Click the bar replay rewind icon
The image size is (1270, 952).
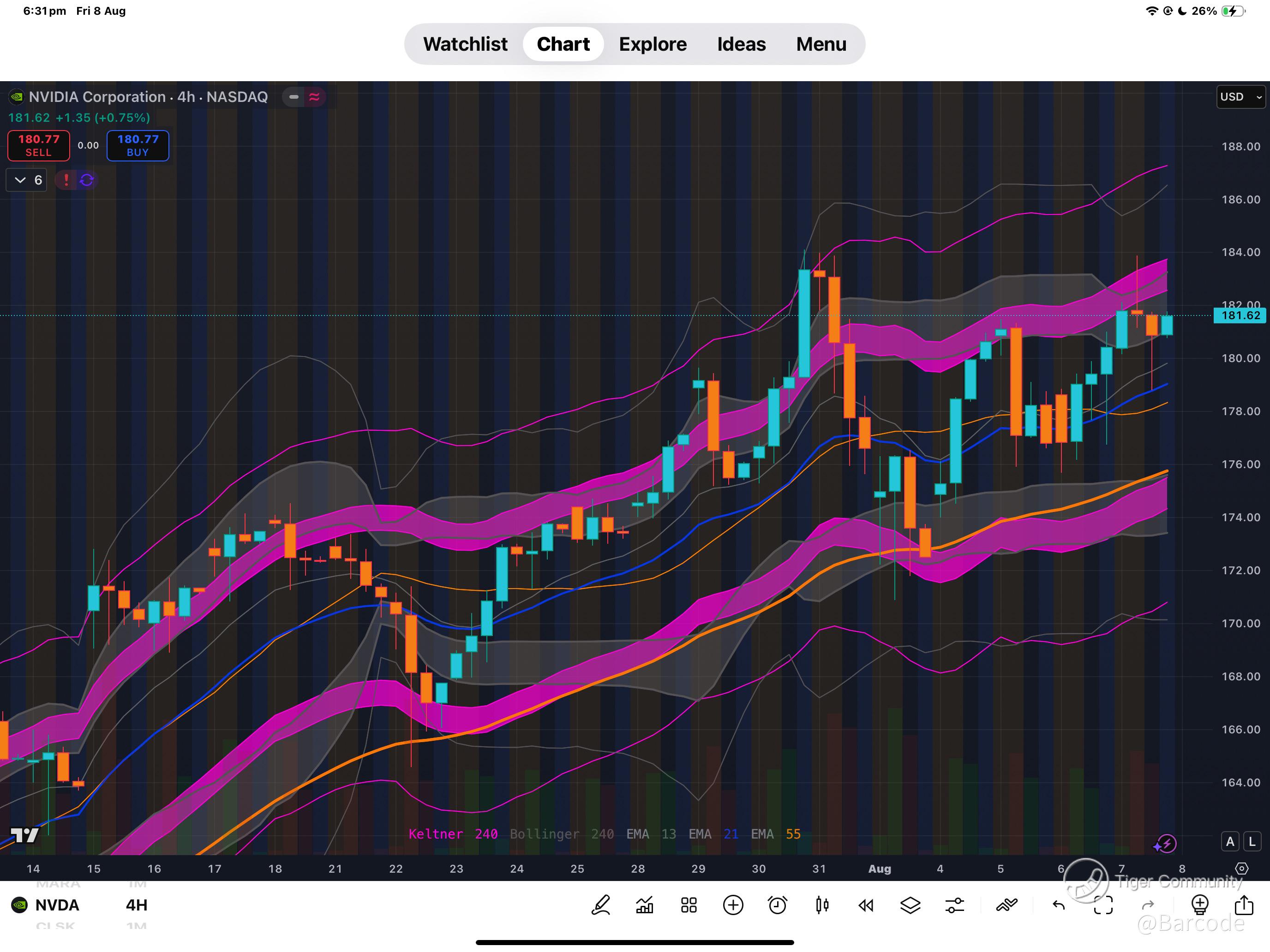click(x=866, y=905)
